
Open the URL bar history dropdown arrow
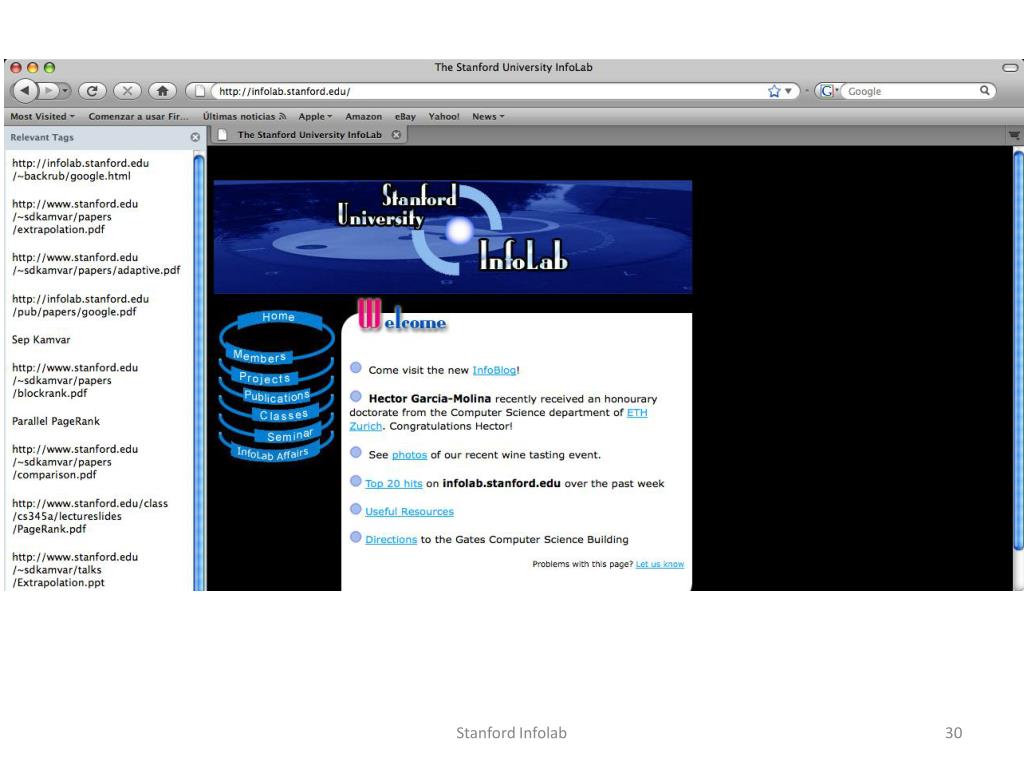coord(788,91)
